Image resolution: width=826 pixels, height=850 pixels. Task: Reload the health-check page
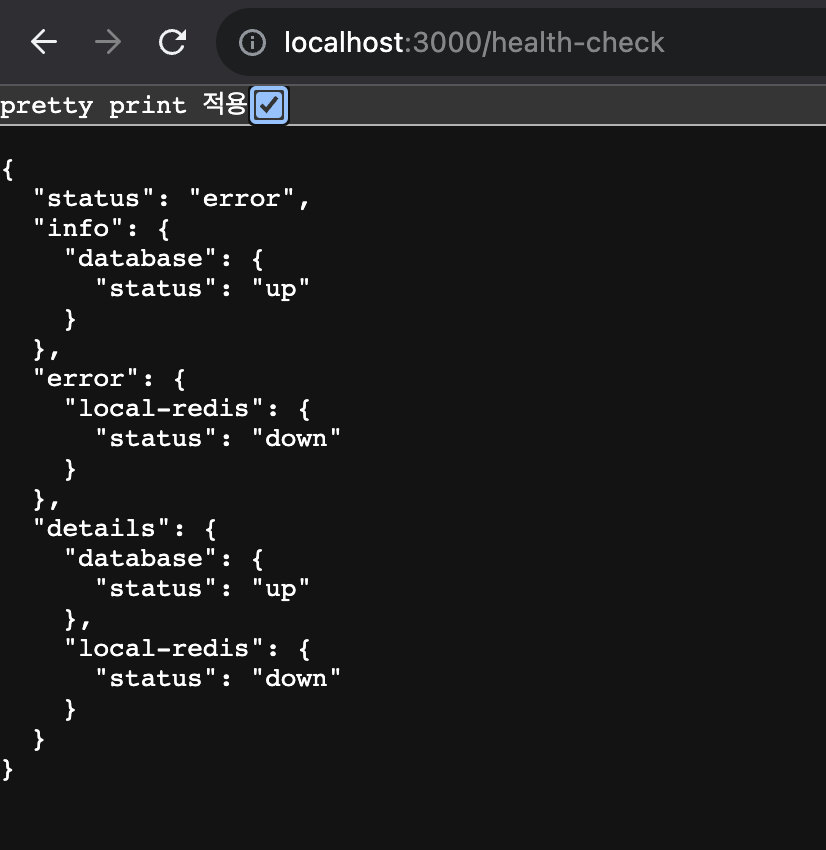(172, 42)
